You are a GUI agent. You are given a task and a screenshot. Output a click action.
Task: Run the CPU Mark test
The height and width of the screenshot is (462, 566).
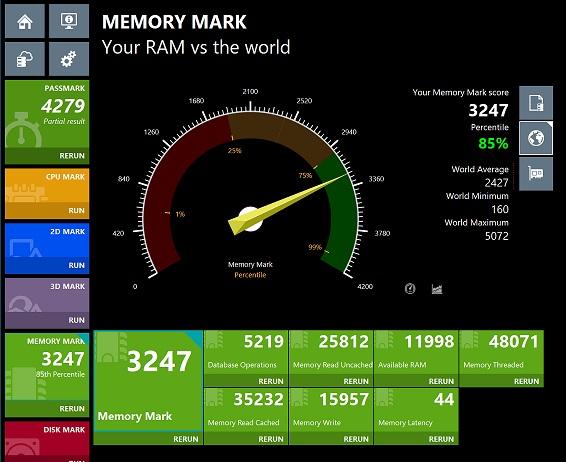[x=76, y=210]
